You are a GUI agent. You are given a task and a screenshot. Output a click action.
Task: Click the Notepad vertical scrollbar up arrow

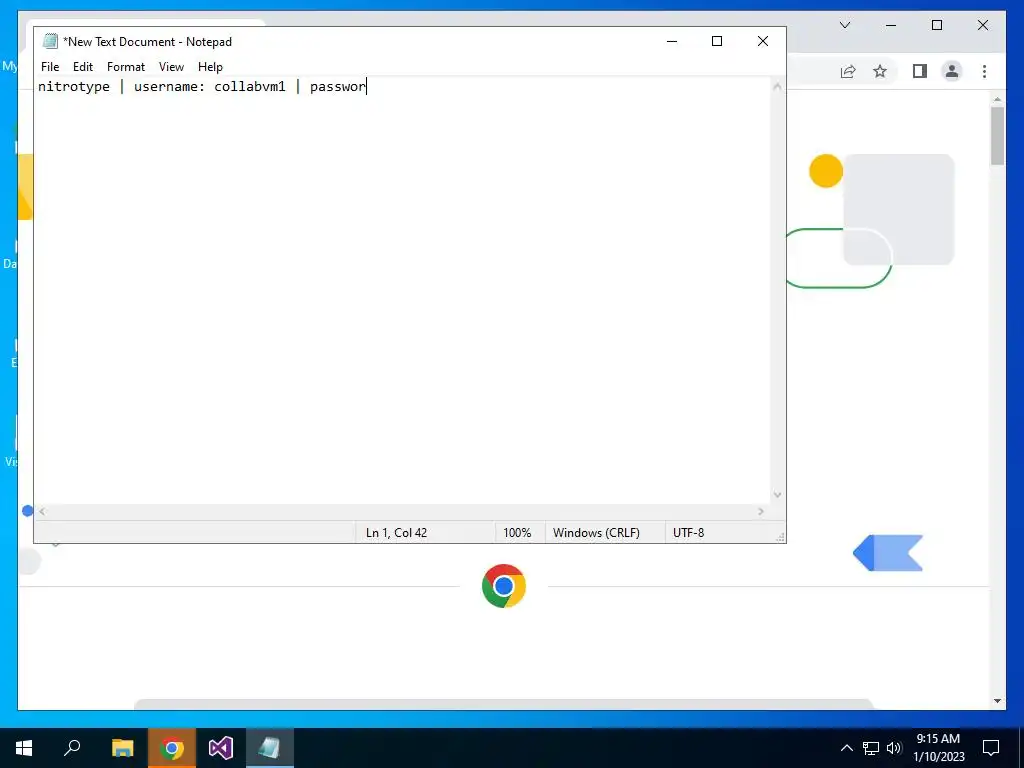pyautogui.click(x=777, y=86)
